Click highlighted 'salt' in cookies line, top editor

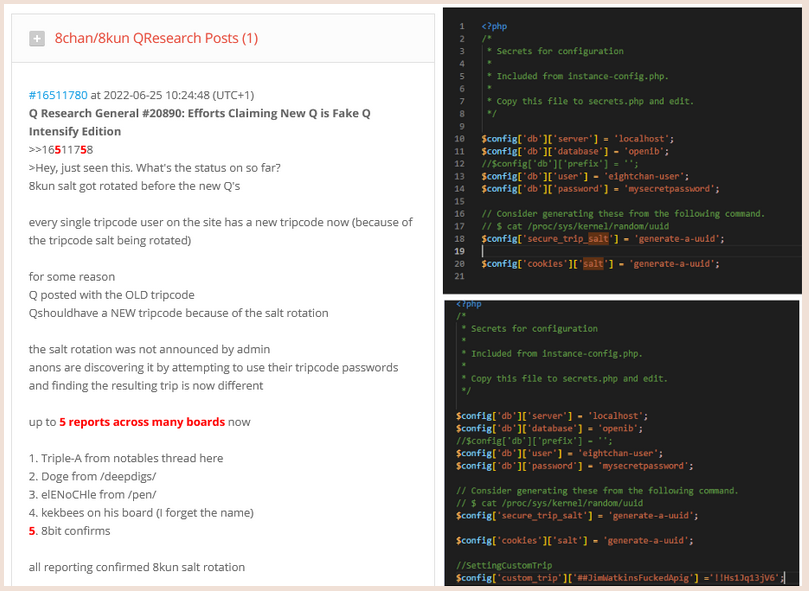pos(593,264)
